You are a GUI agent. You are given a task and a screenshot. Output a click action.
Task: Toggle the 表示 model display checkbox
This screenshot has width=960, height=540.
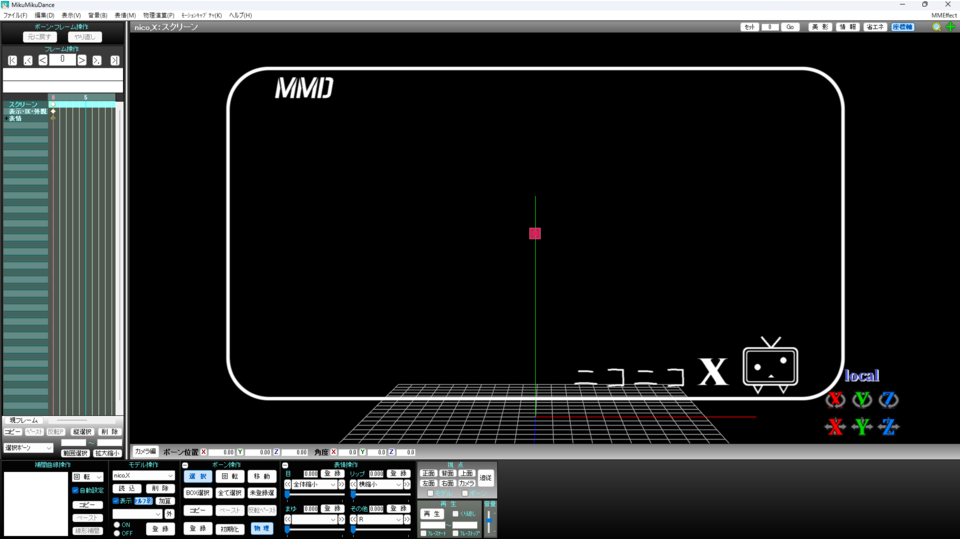[116, 501]
